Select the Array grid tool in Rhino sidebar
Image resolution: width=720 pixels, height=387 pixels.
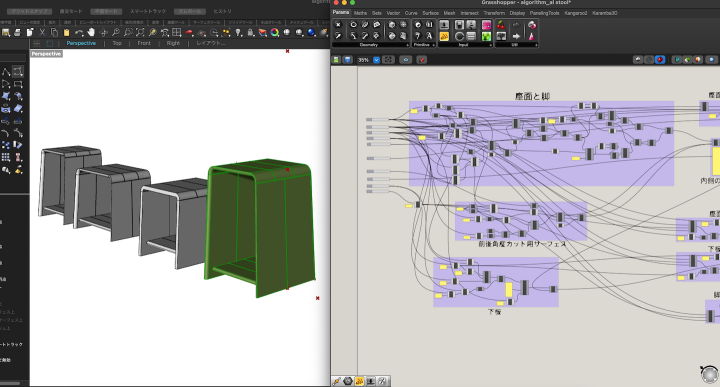point(6,157)
